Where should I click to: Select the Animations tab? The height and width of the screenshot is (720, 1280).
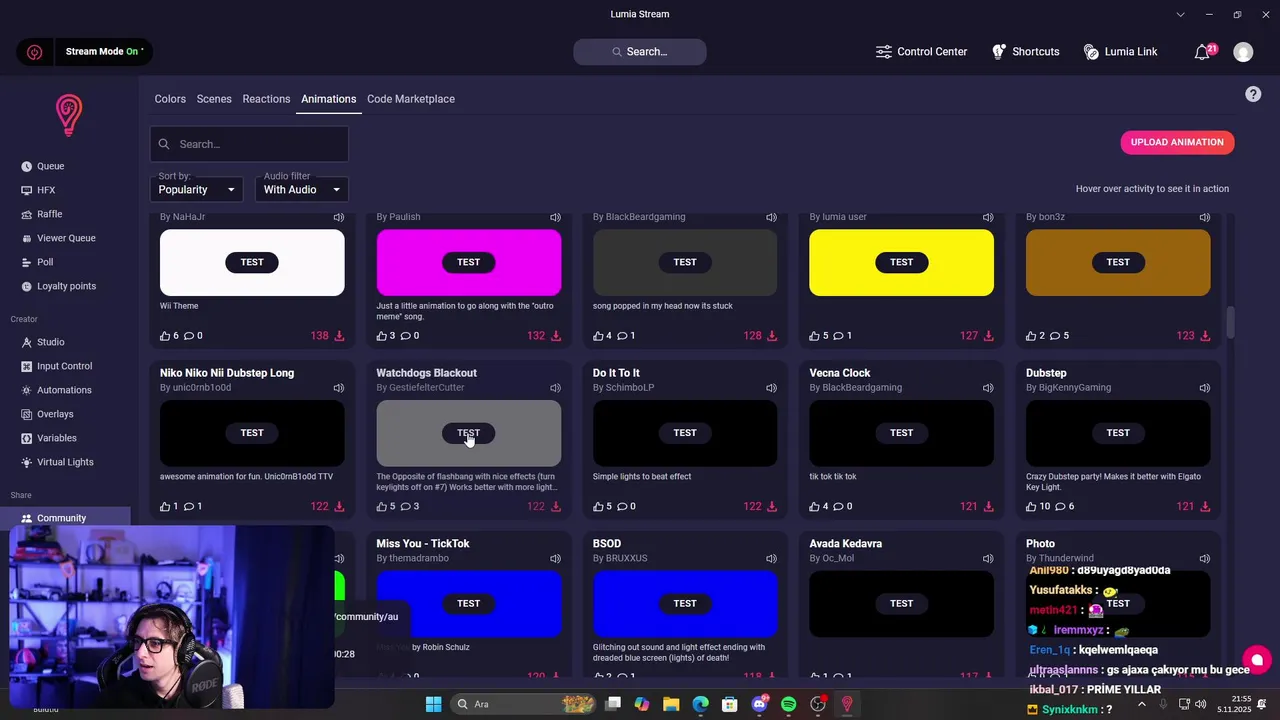tap(328, 99)
